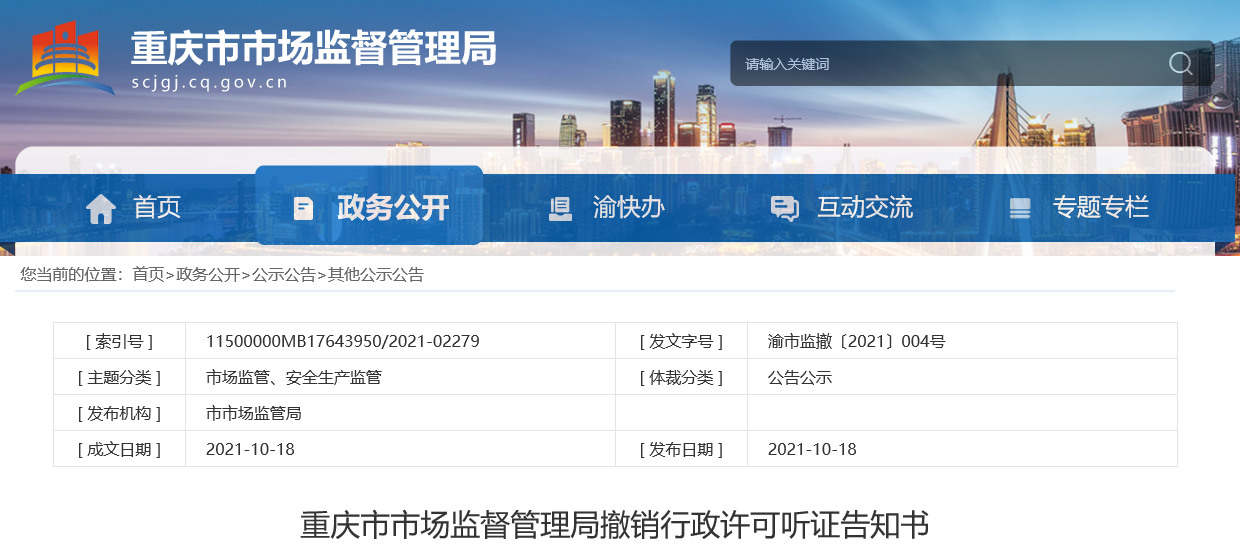Click the [ 体裁分类 ] label cell
This screenshot has width=1240, height=553.
(x=681, y=377)
